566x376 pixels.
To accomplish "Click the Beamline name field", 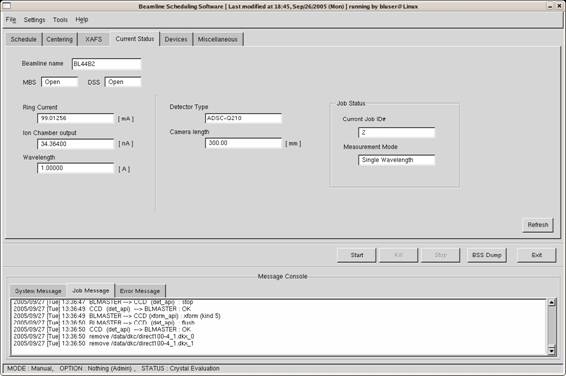I will [106, 64].
